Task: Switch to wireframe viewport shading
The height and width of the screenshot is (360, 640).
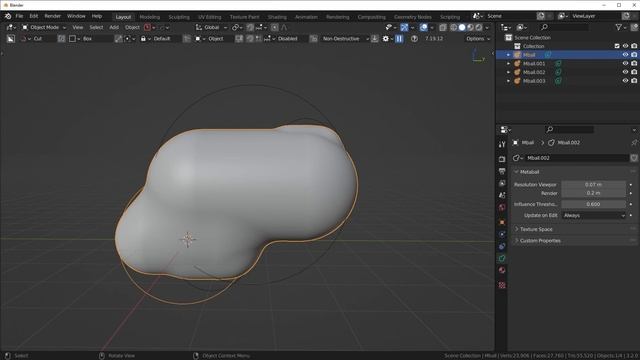Action: tap(453, 27)
